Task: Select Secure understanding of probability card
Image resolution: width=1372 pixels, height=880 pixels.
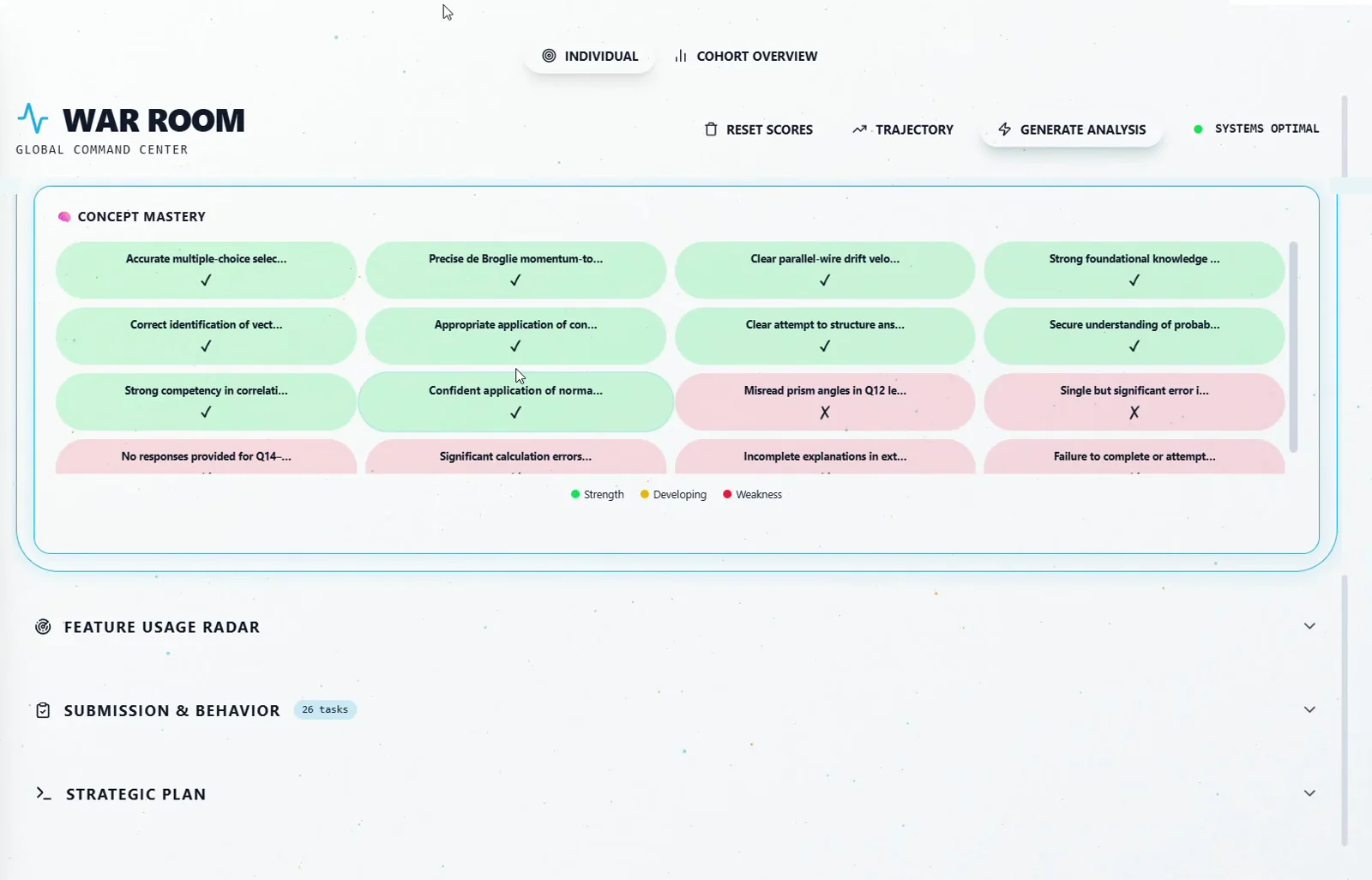Action: [x=1134, y=336]
